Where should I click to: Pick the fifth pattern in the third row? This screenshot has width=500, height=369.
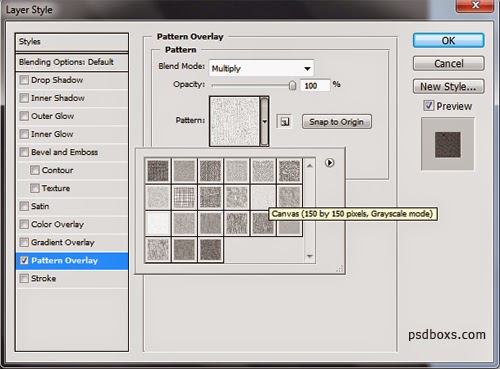click(263, 223)
